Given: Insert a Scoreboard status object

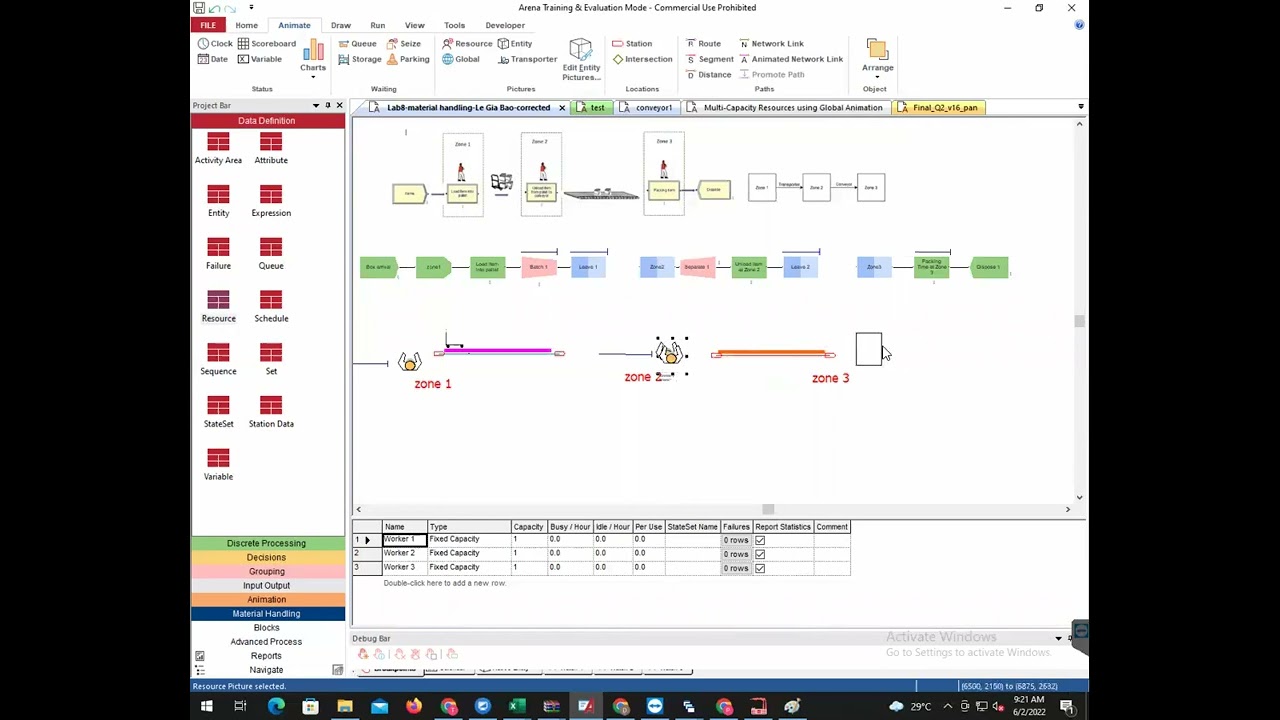Looking at the screenshot, I should [266, 44].
